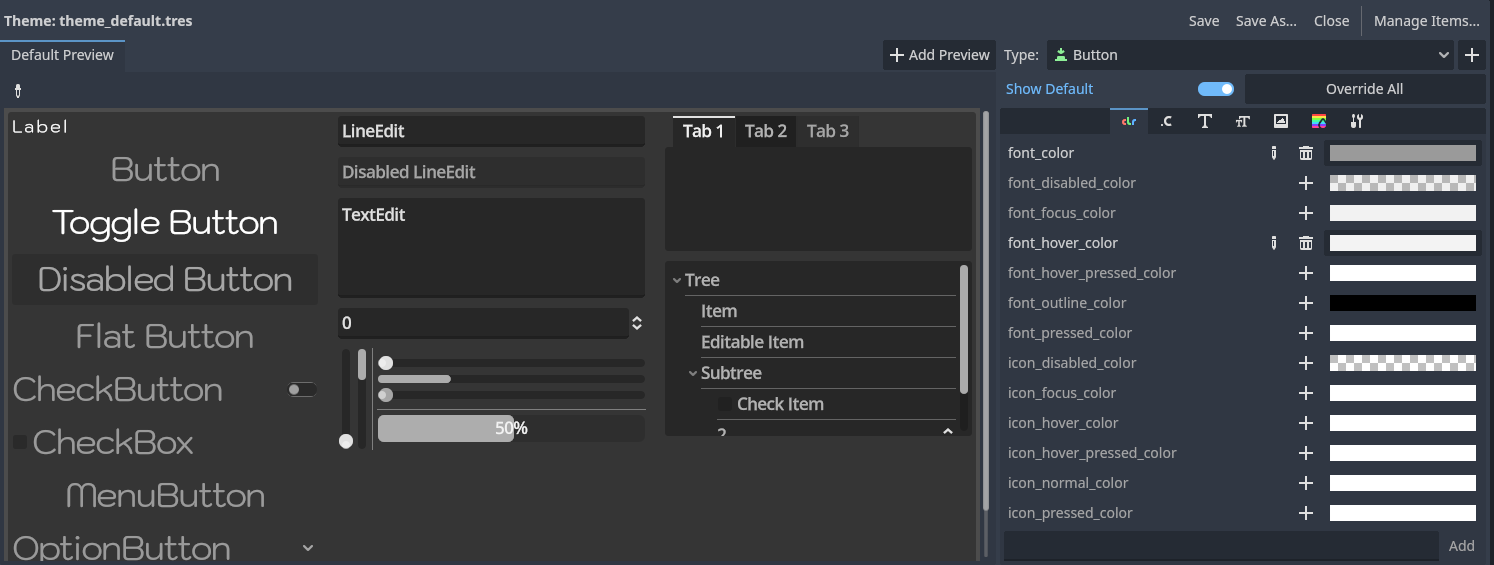The width and height of the screenshot is (1494, 565).
Task: Click the Flat Button in preview
Action: pos(165,336)
